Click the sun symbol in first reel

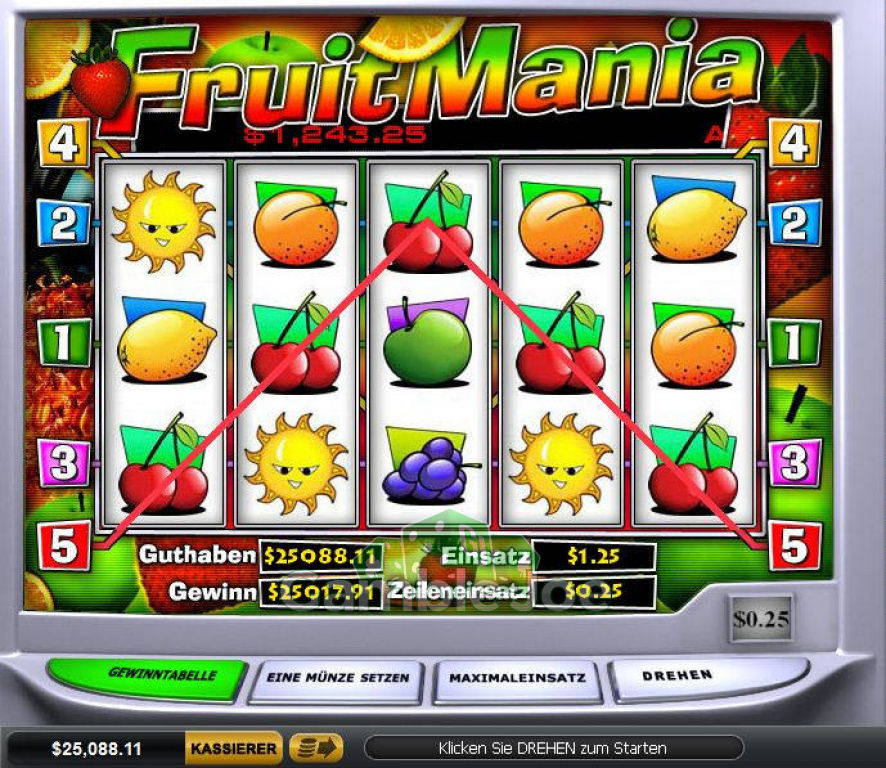point(164,222)
